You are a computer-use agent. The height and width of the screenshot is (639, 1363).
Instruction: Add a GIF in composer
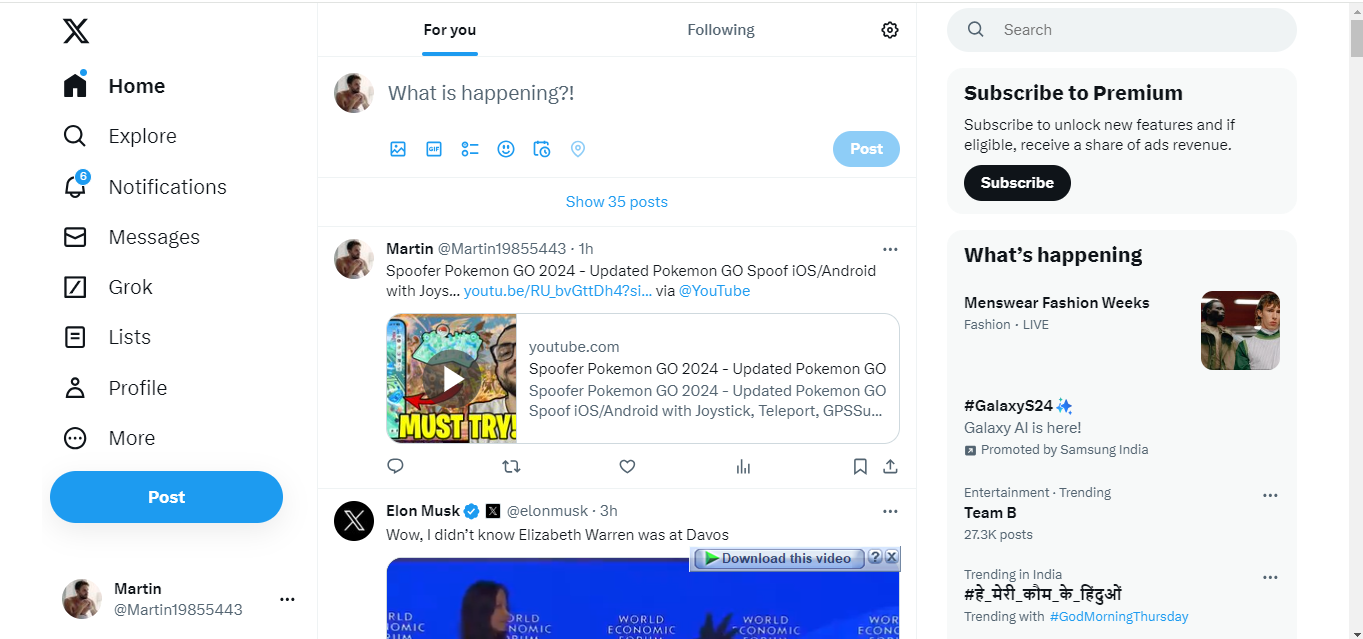coord(434,149)
